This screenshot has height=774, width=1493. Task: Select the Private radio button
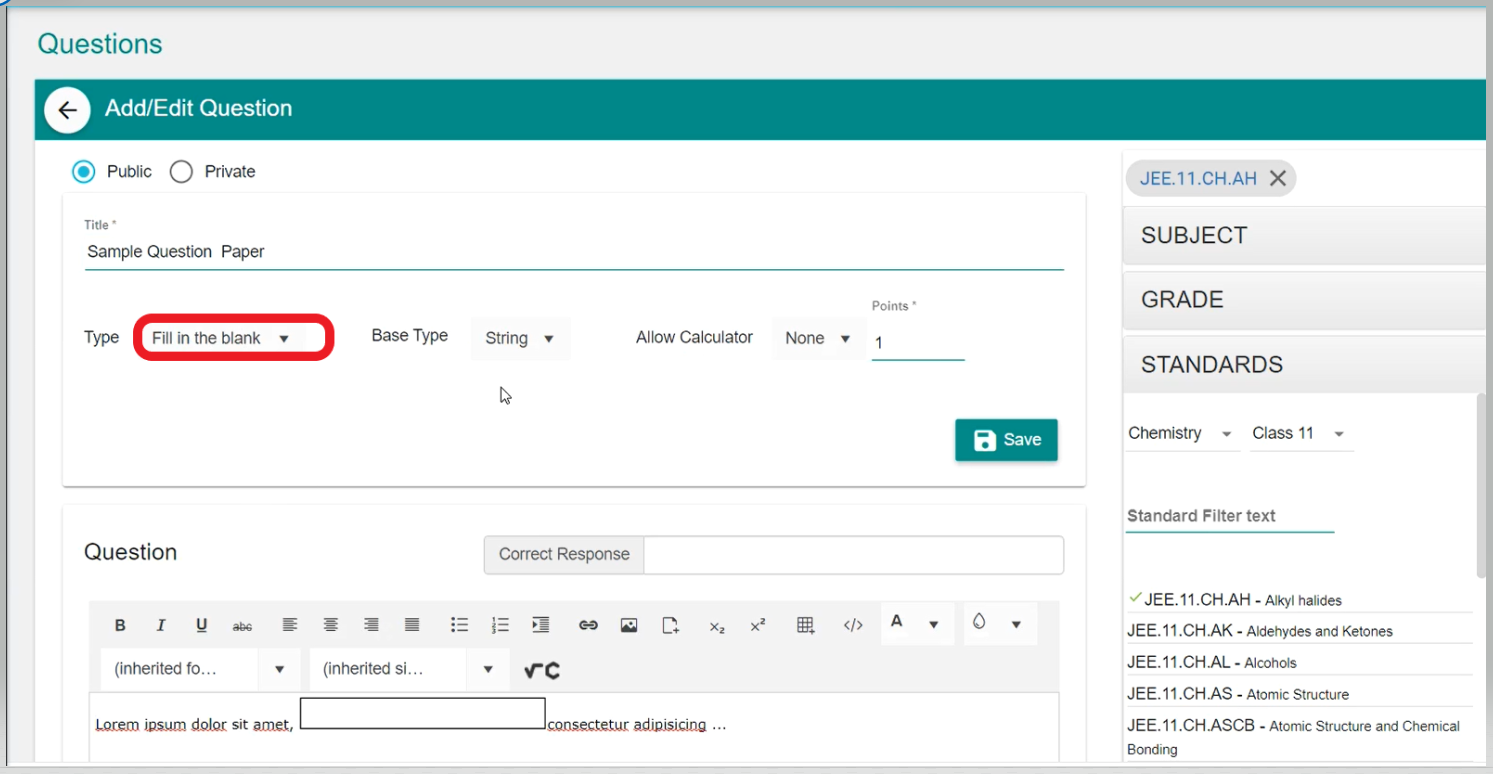[x=181, y=172]
